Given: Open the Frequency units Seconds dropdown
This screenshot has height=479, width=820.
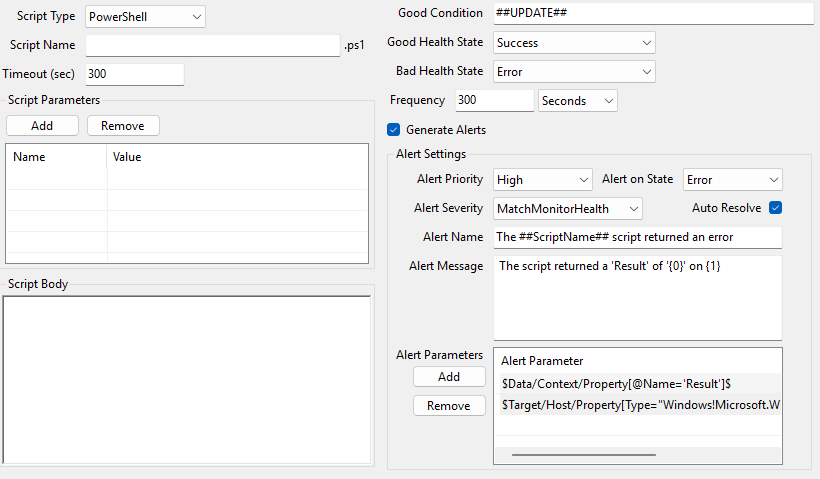Looking at the screenshot, I should [x=578, y=101].
